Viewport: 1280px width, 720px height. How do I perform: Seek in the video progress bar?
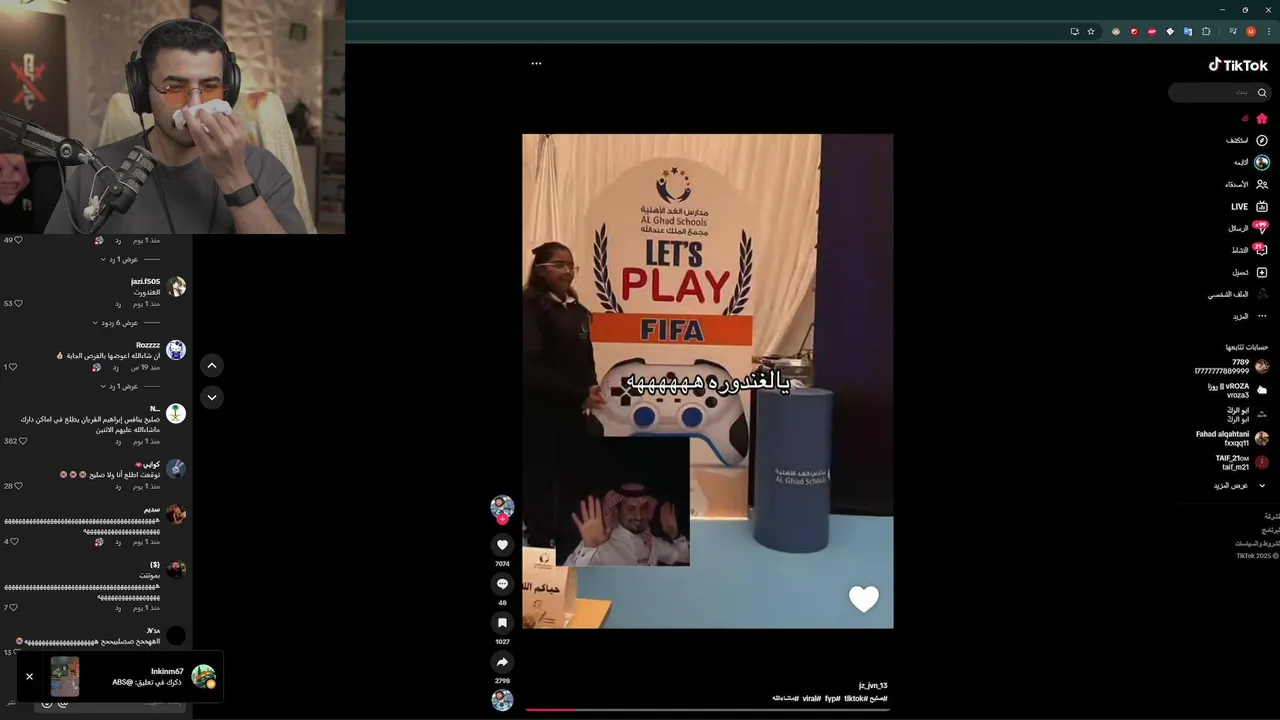pos(707,709)
